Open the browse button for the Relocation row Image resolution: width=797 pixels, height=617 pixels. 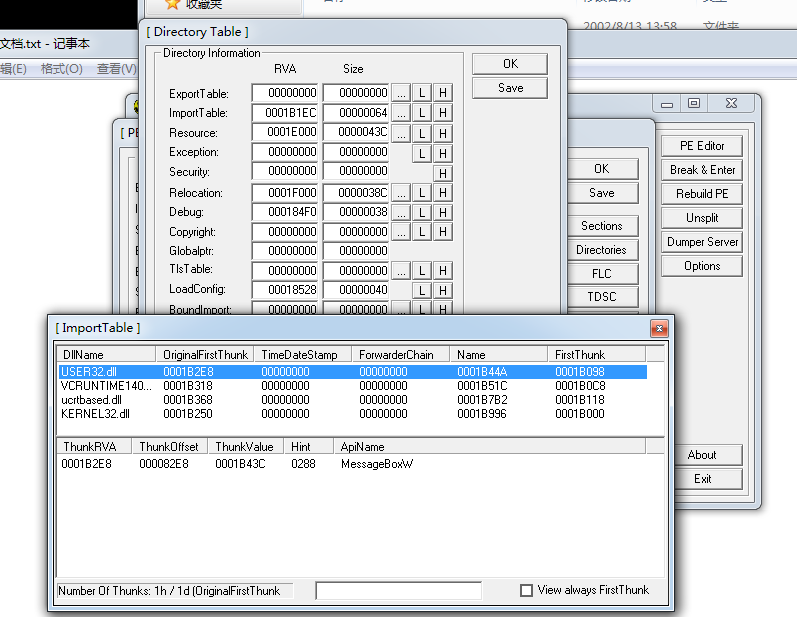click(x=401, y=193)
